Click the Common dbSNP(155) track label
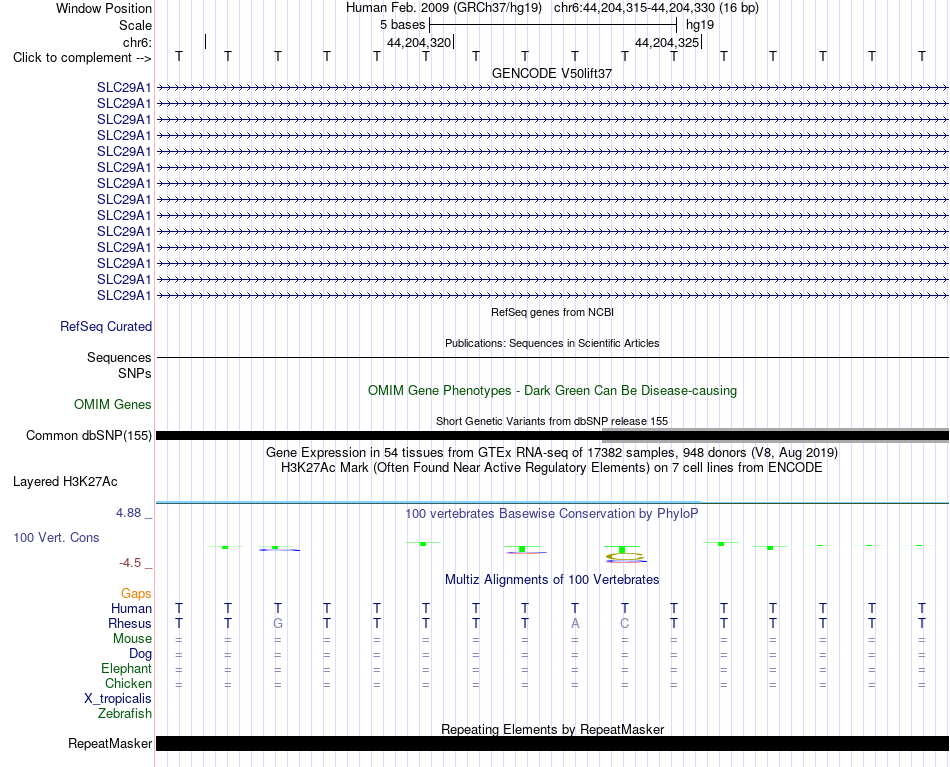This screenshot has height=767, width=950. point(89,436)
